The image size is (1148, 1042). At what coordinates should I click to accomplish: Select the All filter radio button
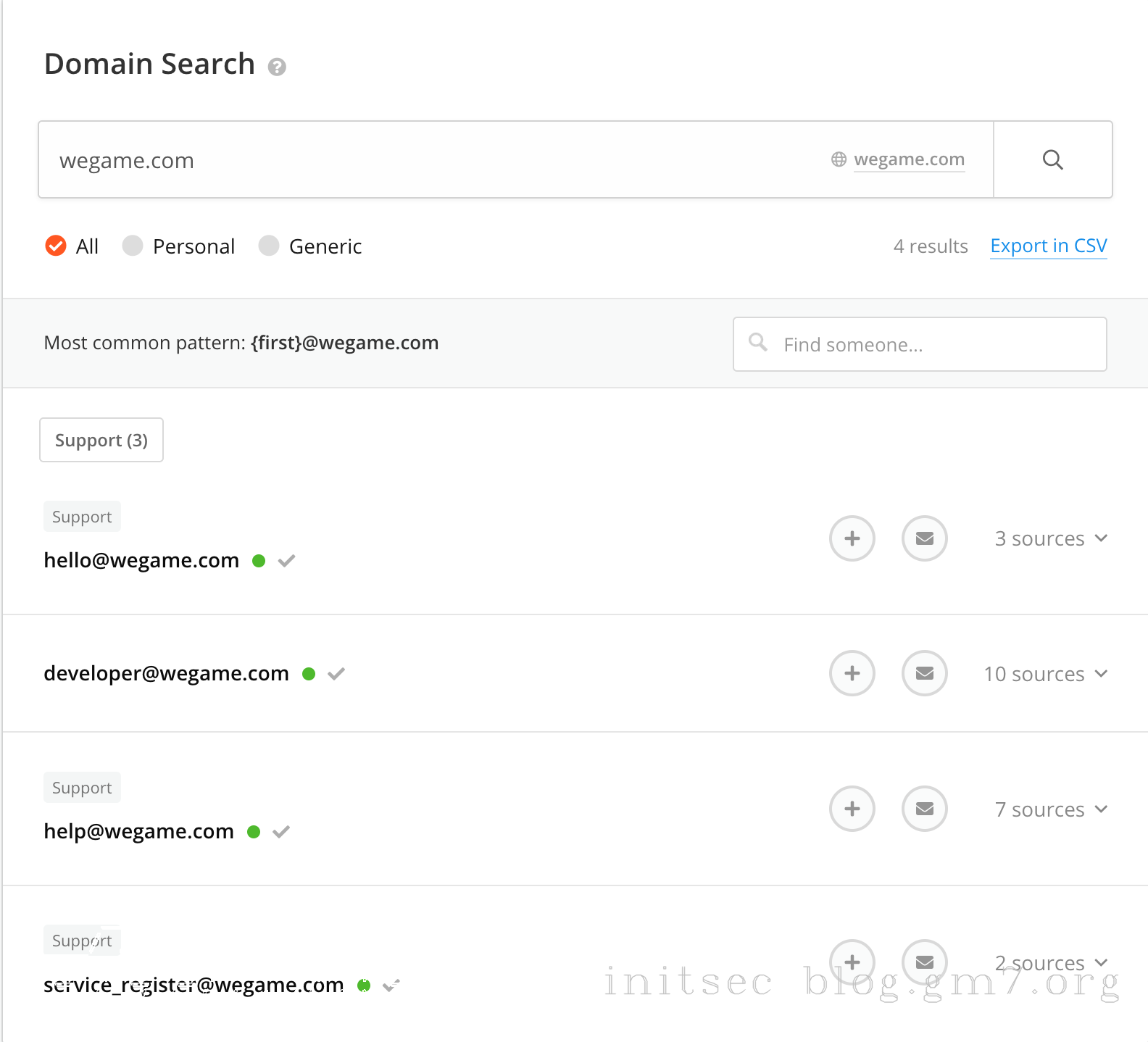[56, 246]
